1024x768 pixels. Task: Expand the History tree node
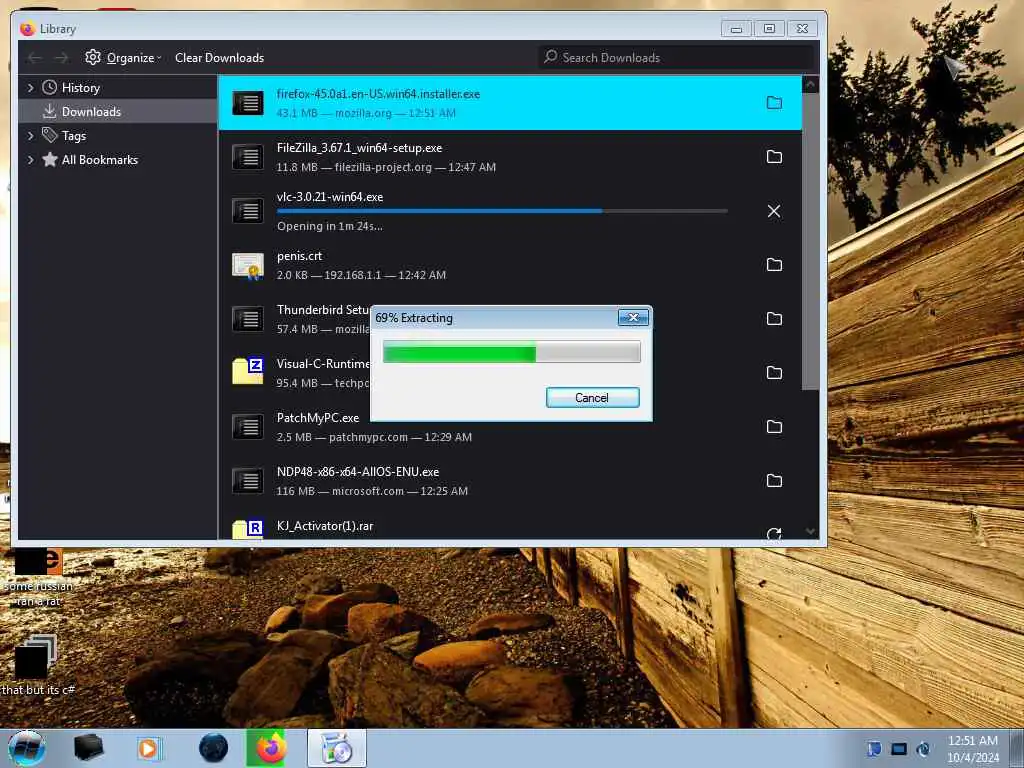click(30, 88)
